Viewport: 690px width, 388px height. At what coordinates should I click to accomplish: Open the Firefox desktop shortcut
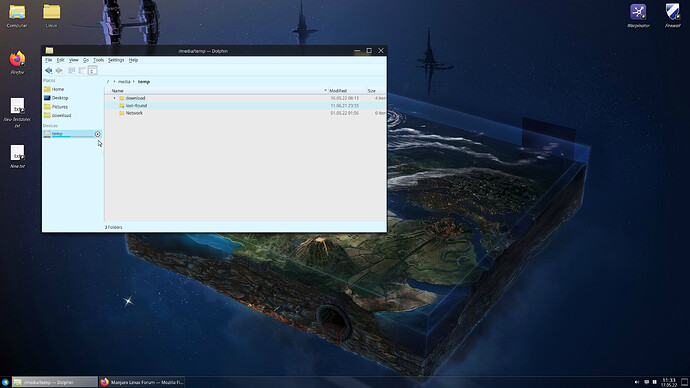pos(17,62)
